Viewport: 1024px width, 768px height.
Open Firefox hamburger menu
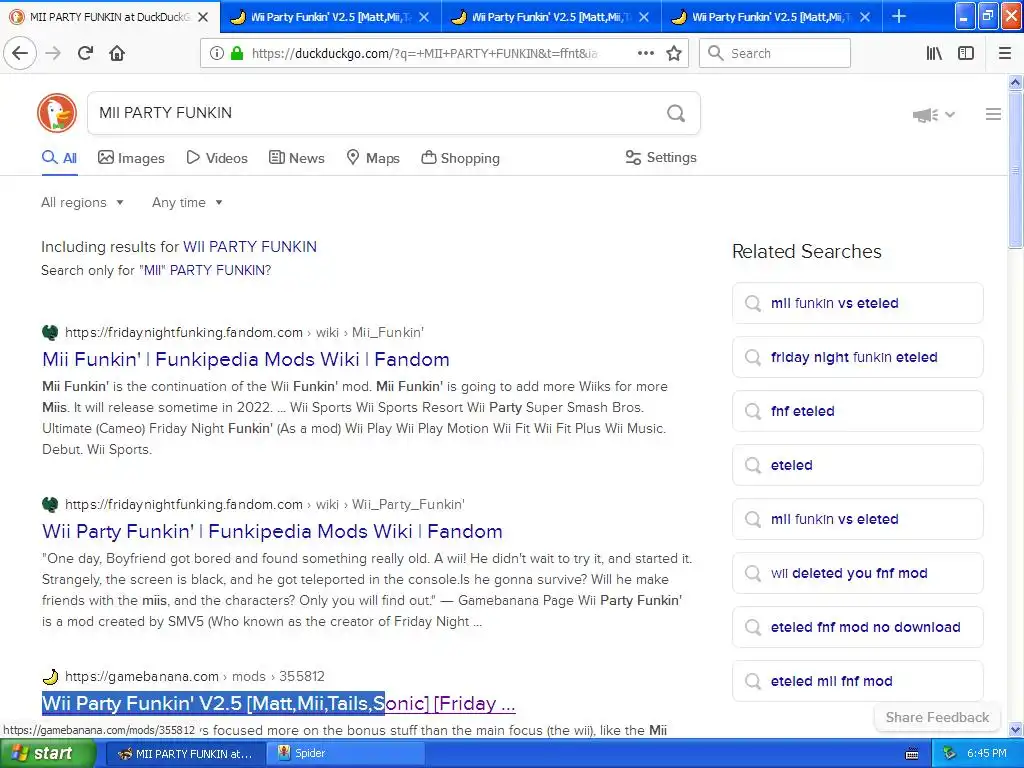[x=1005, y=53]
